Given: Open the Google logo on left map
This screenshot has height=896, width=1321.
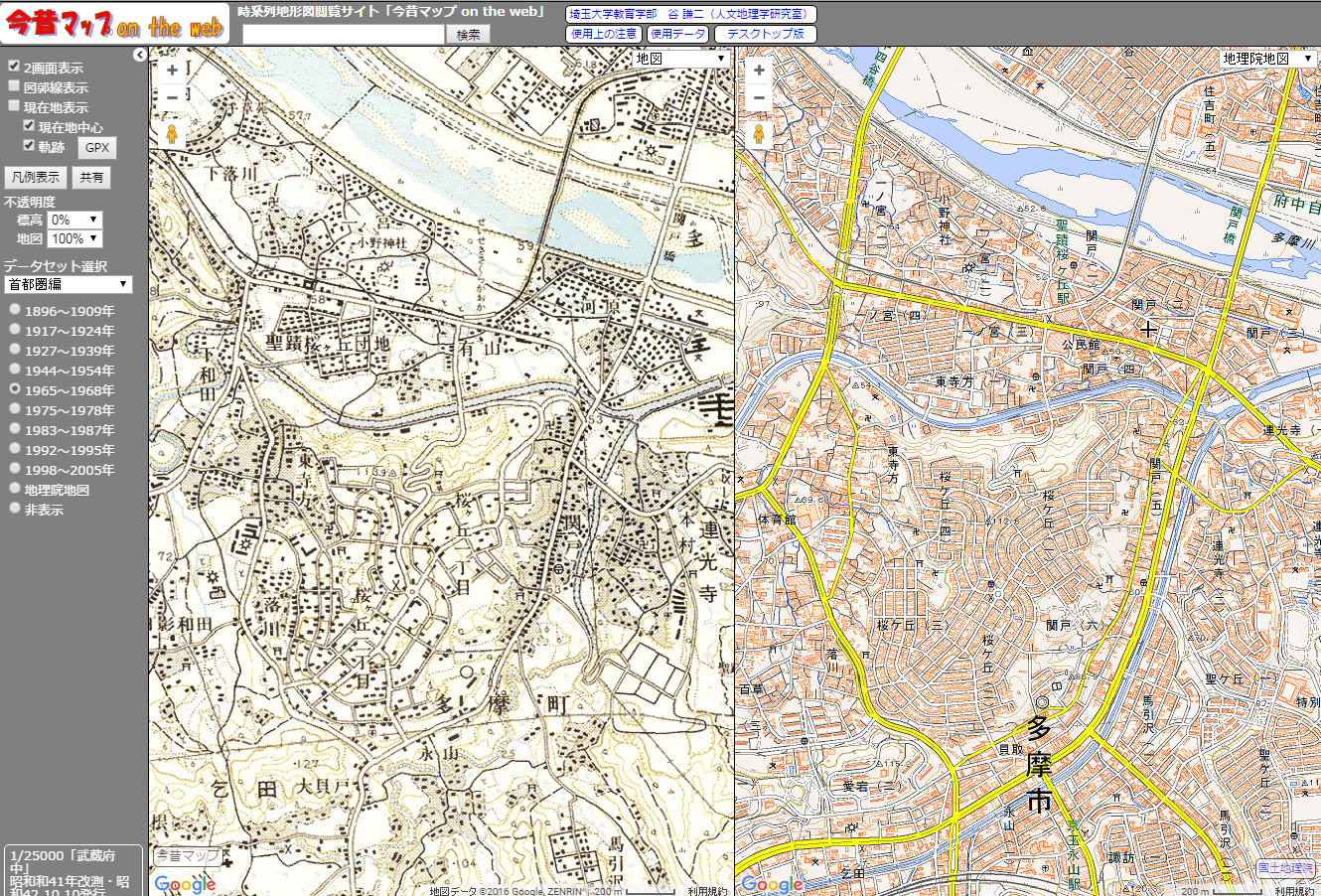Looking at the screenshot, I should point(185,884).
